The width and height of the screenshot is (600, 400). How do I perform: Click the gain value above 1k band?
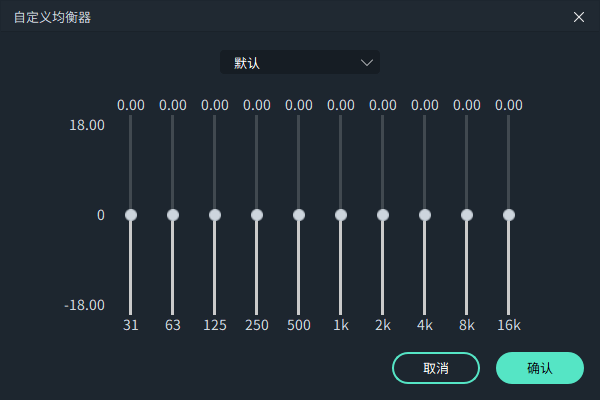341,105
